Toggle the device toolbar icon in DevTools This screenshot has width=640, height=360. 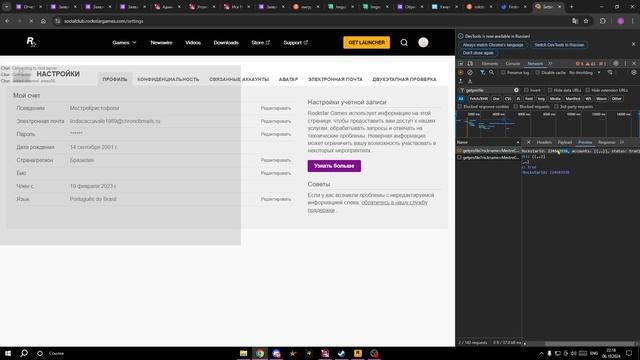point(470,64)
